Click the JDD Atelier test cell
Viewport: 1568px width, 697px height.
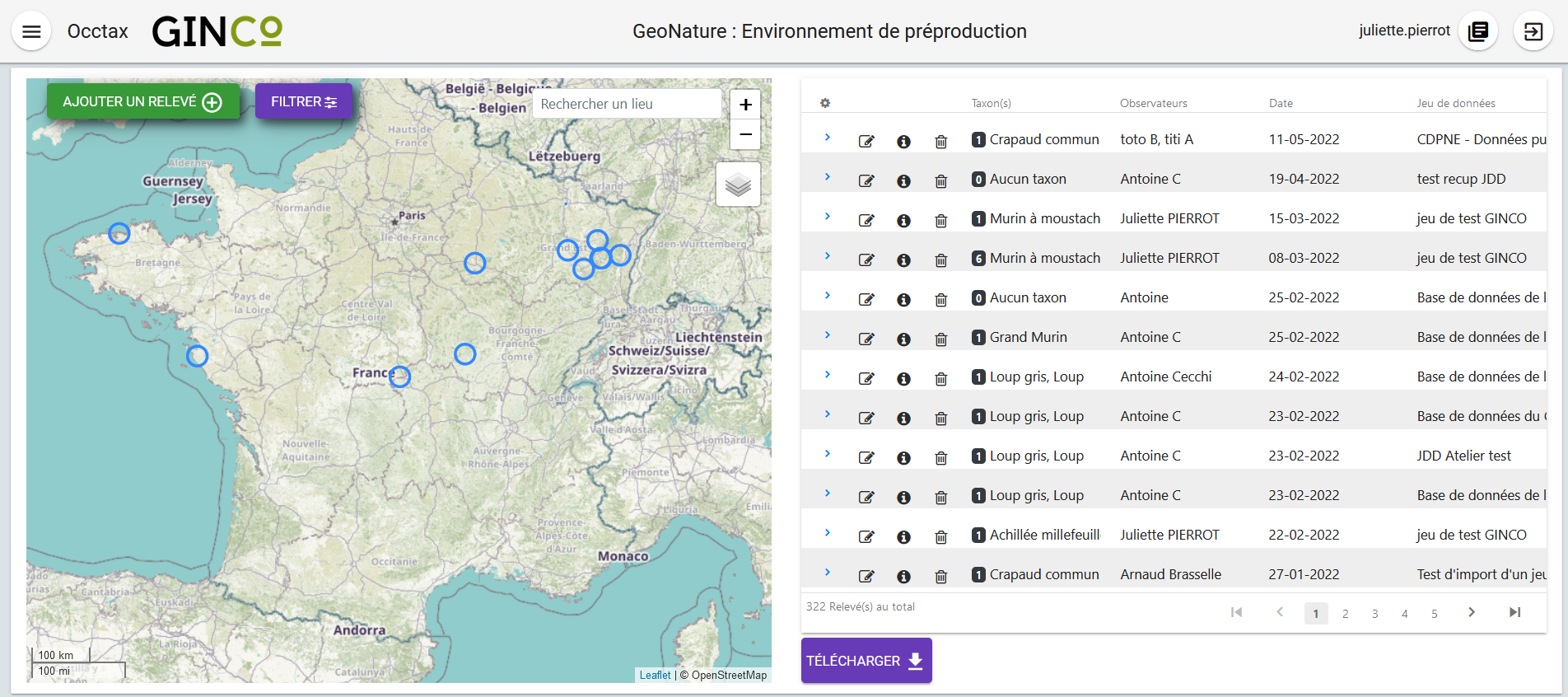tap(1464, 456)
